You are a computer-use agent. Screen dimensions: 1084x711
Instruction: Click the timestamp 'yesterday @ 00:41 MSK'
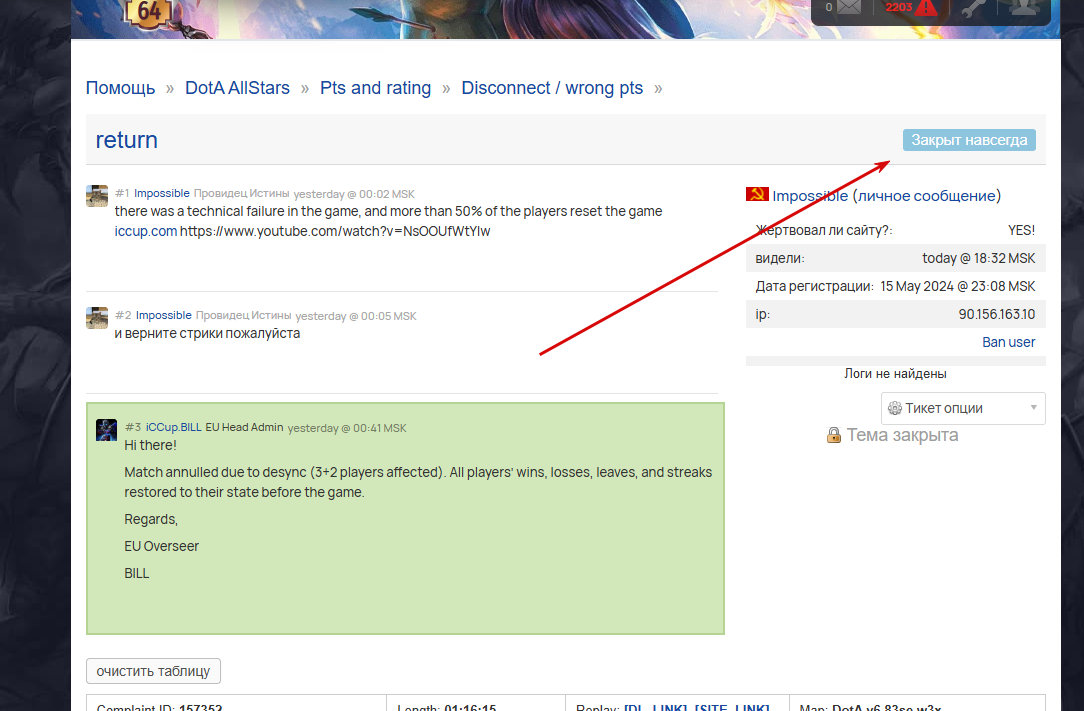click(347, 428)
